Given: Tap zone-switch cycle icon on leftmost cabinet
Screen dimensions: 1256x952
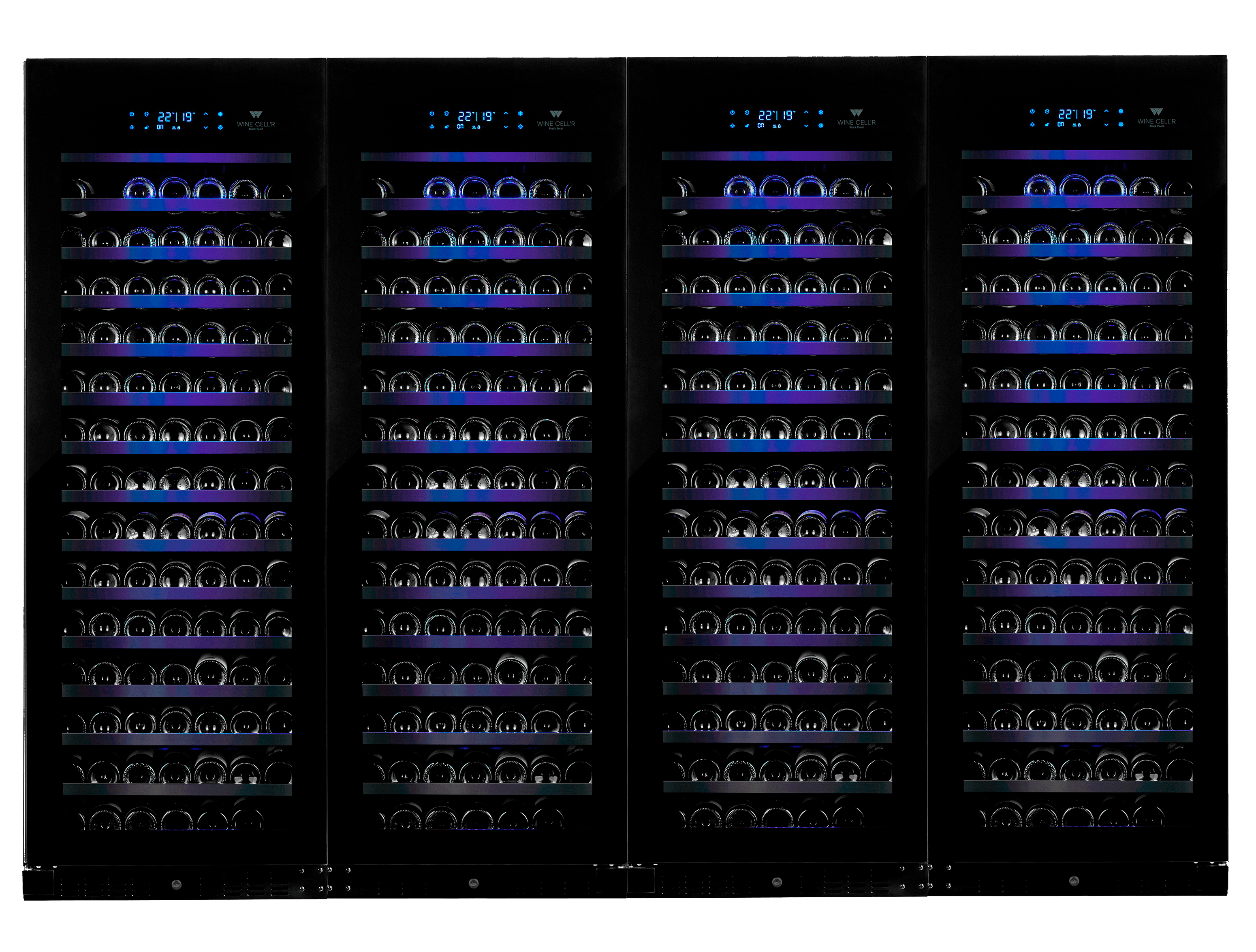Looking at the screenshot, I should [147, 114].
